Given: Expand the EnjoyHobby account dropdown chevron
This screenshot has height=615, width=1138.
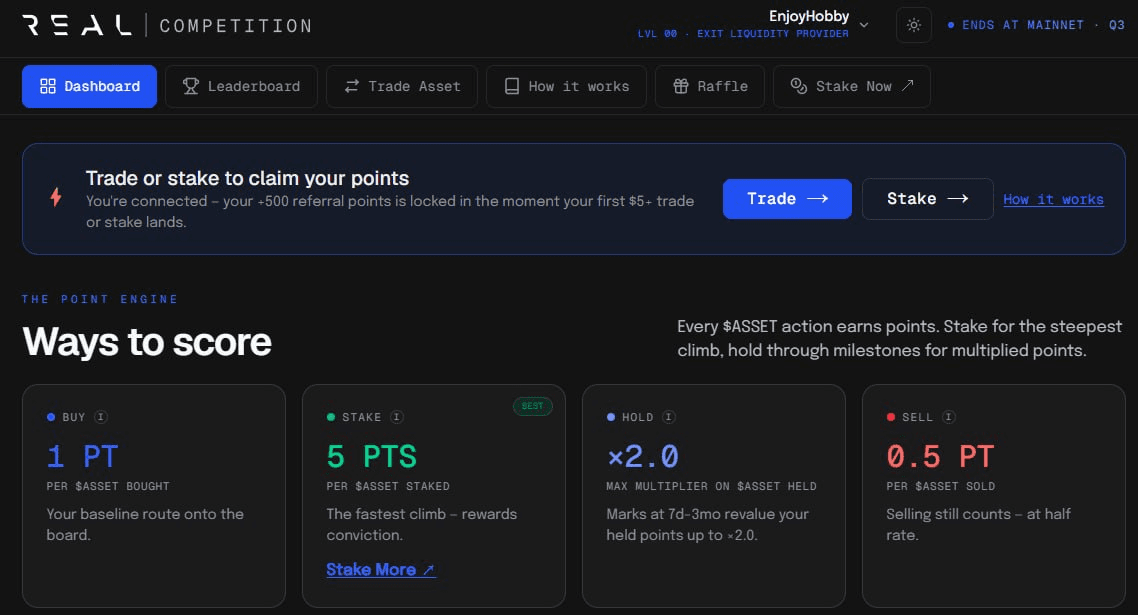Looking at the screenshot, I should 864,25.
